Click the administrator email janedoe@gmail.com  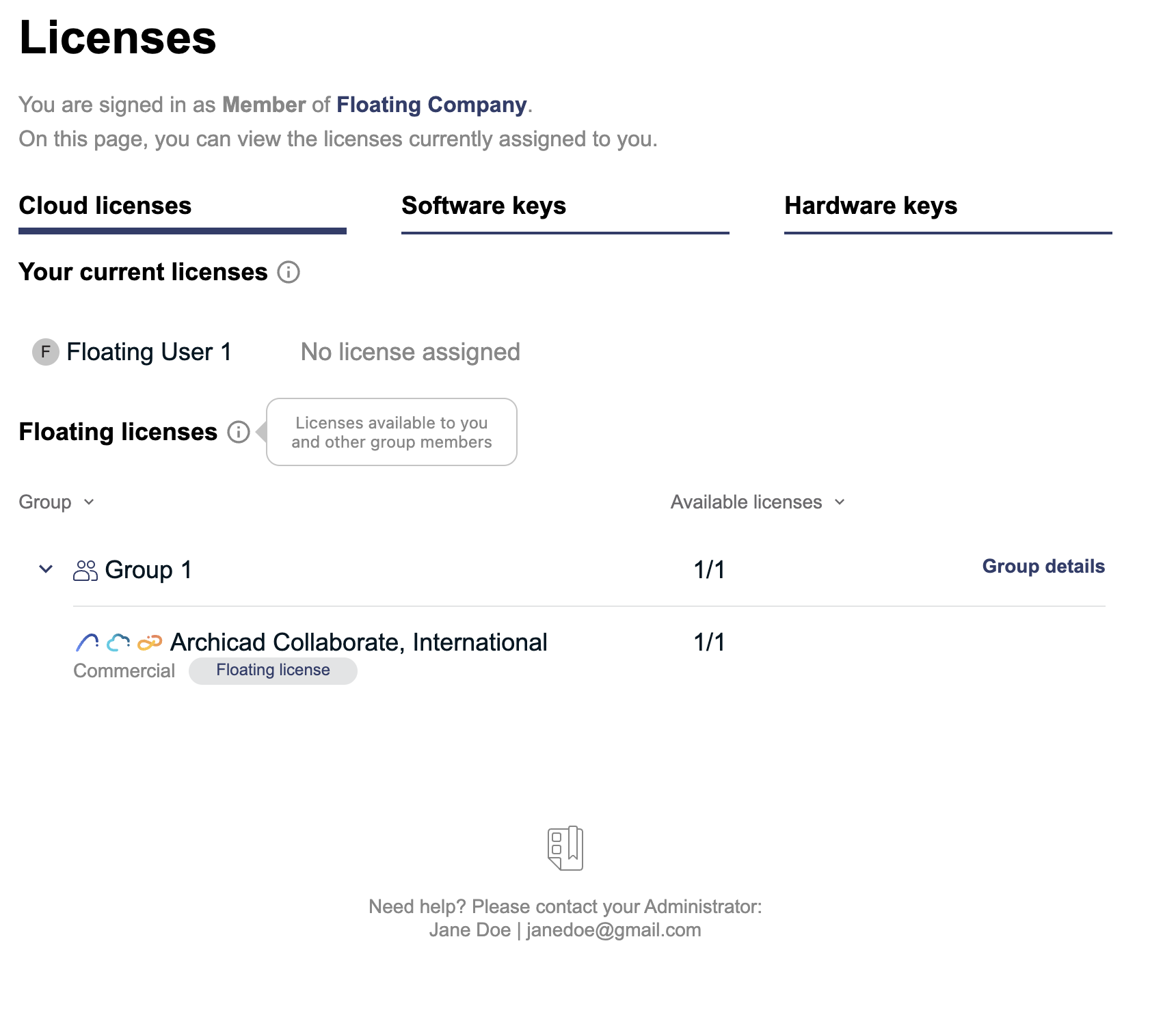[x=613, y=930]
